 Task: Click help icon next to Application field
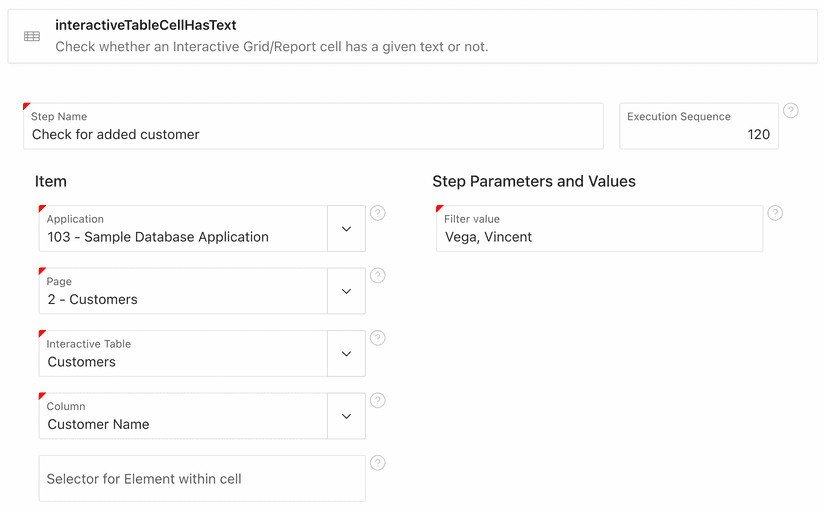coord(378,213)
